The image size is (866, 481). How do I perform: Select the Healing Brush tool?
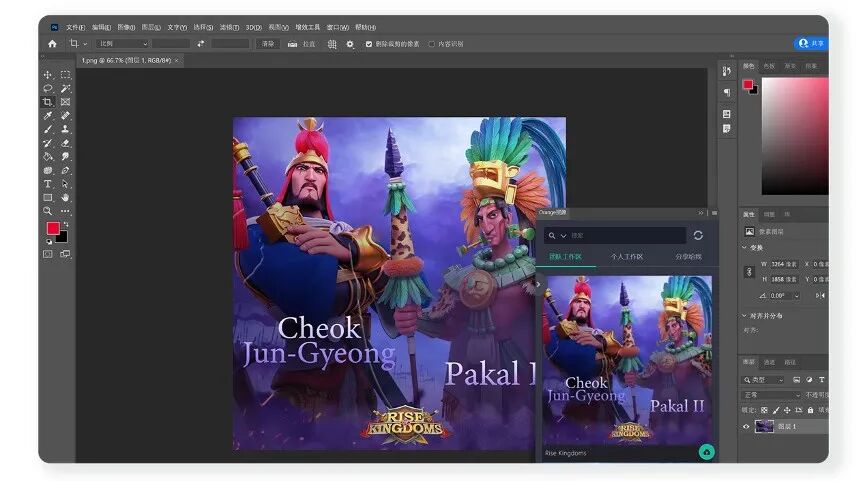[x=65, y=115]
